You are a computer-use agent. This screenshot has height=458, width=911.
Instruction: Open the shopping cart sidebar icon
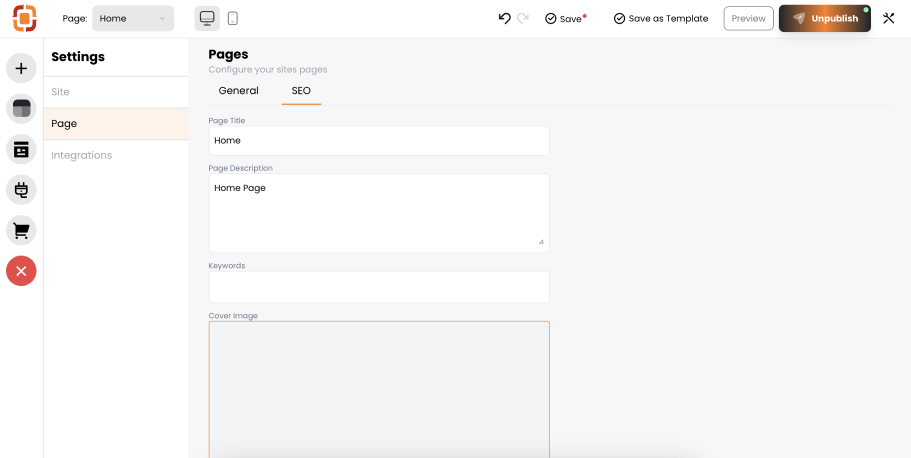21,231
